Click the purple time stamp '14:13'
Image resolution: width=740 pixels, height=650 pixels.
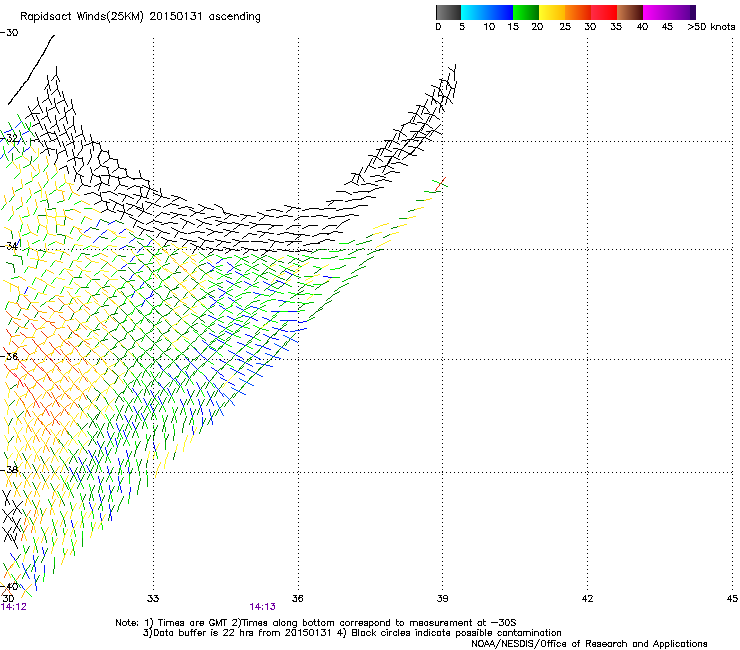pyautogui.click(x=262, y=607)
